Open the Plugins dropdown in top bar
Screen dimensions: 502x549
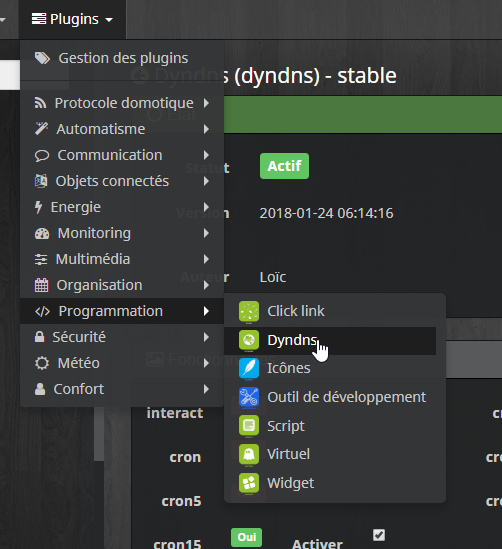[72, 19]
